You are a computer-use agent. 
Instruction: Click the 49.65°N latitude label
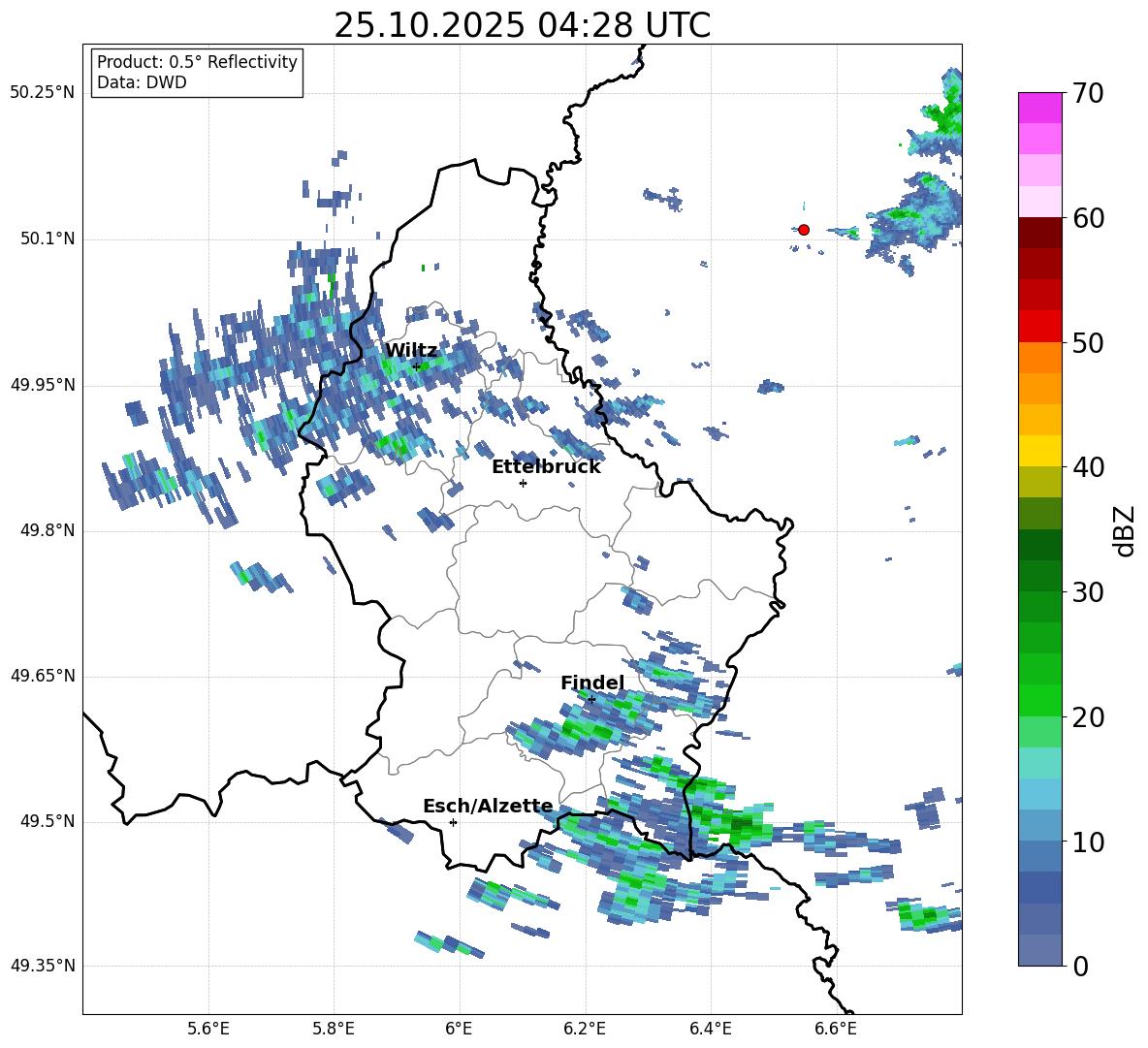43,676
